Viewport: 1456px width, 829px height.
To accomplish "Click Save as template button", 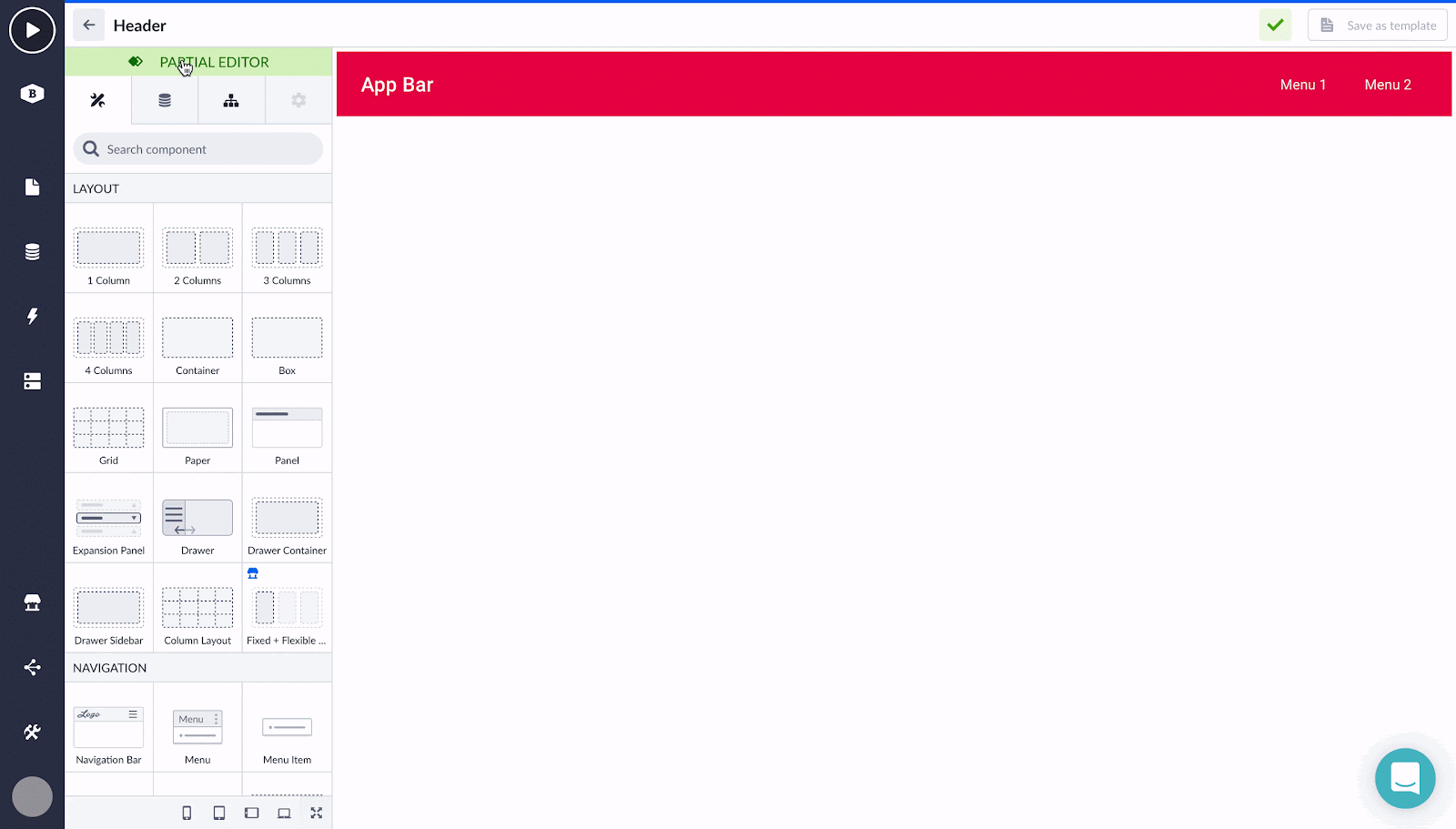I will click(x=1378, y=25).
